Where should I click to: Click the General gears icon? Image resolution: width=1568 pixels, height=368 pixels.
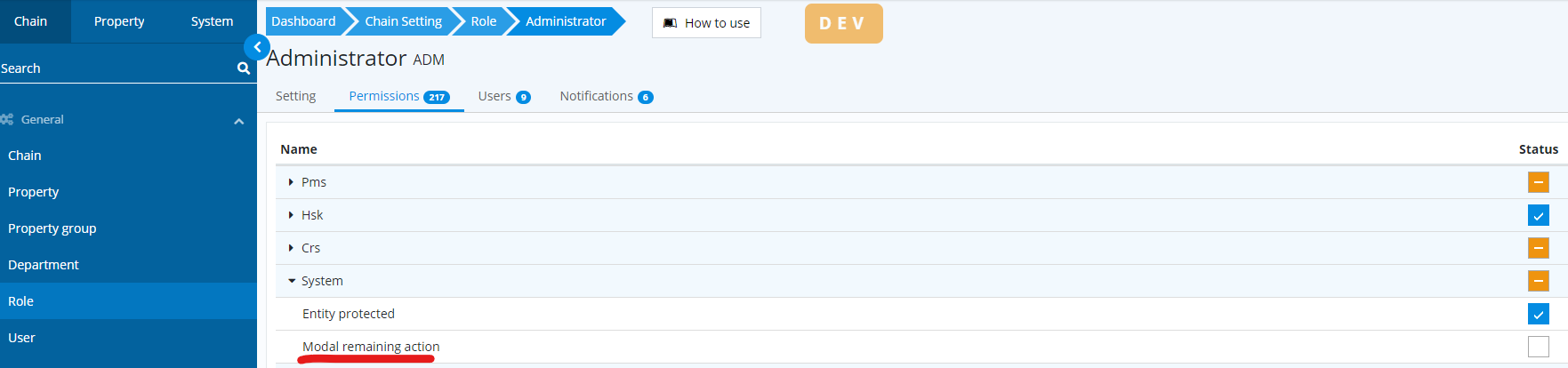click(x=7, y=119)
